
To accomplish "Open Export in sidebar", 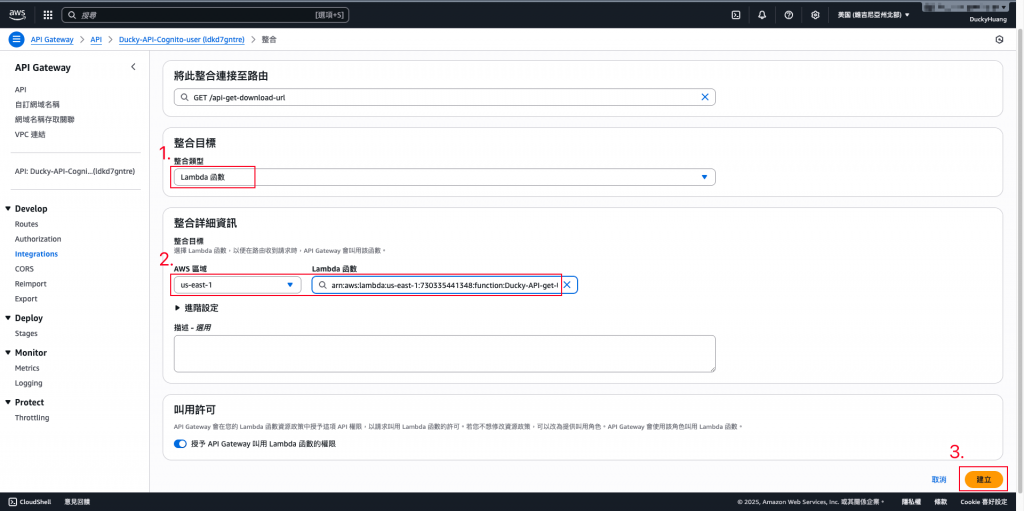I will [26, 299].
